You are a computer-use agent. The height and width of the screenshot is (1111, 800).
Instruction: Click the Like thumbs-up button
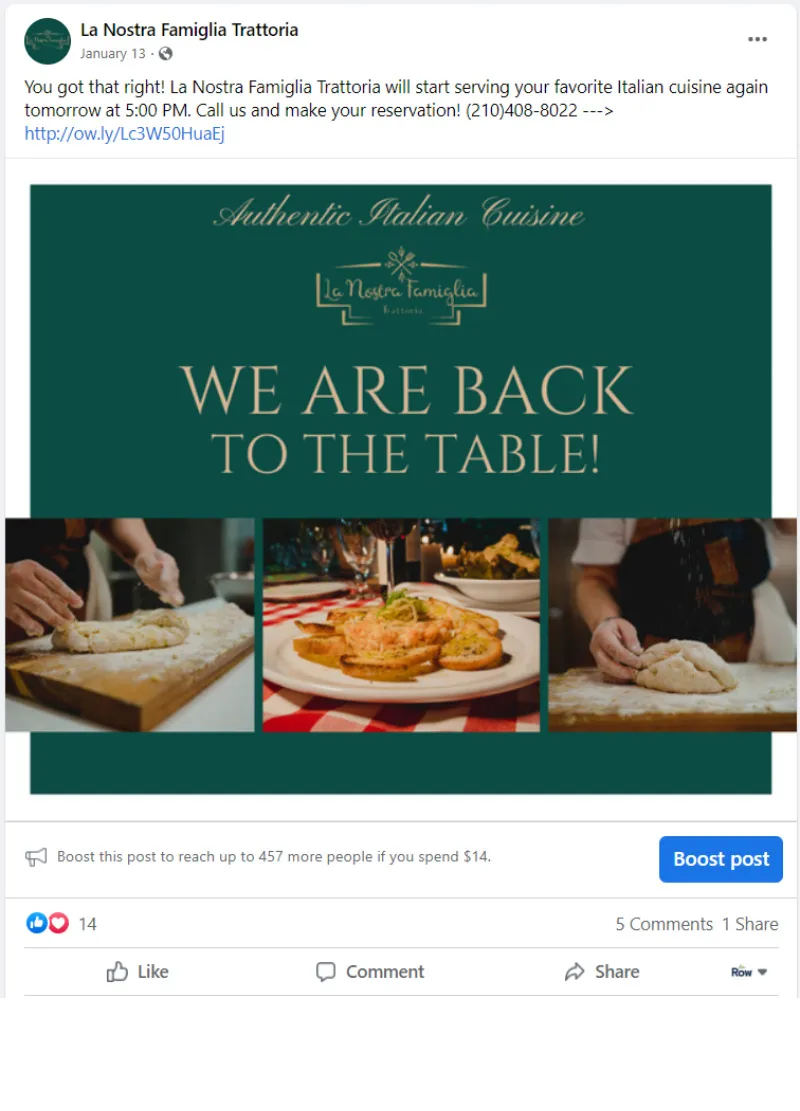tap(137, 971)
